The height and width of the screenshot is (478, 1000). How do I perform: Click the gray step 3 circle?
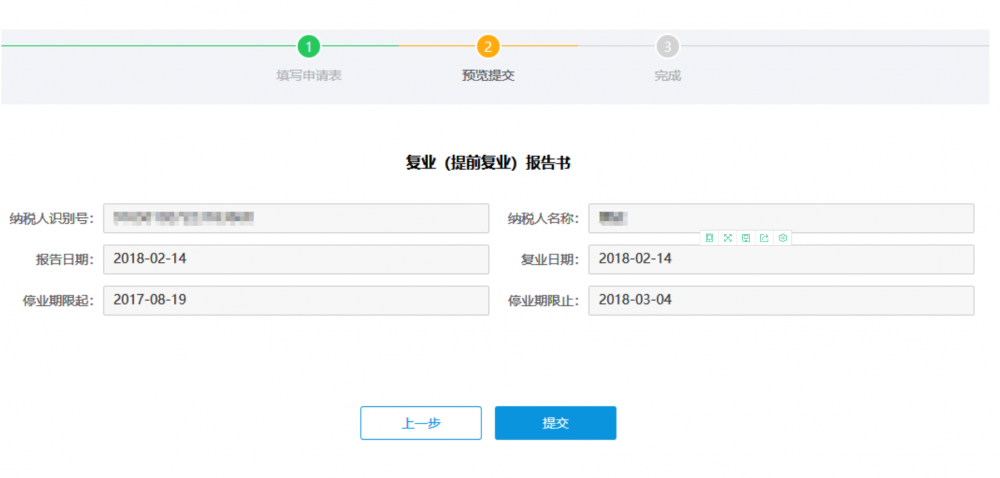click(x=667, y=46)
